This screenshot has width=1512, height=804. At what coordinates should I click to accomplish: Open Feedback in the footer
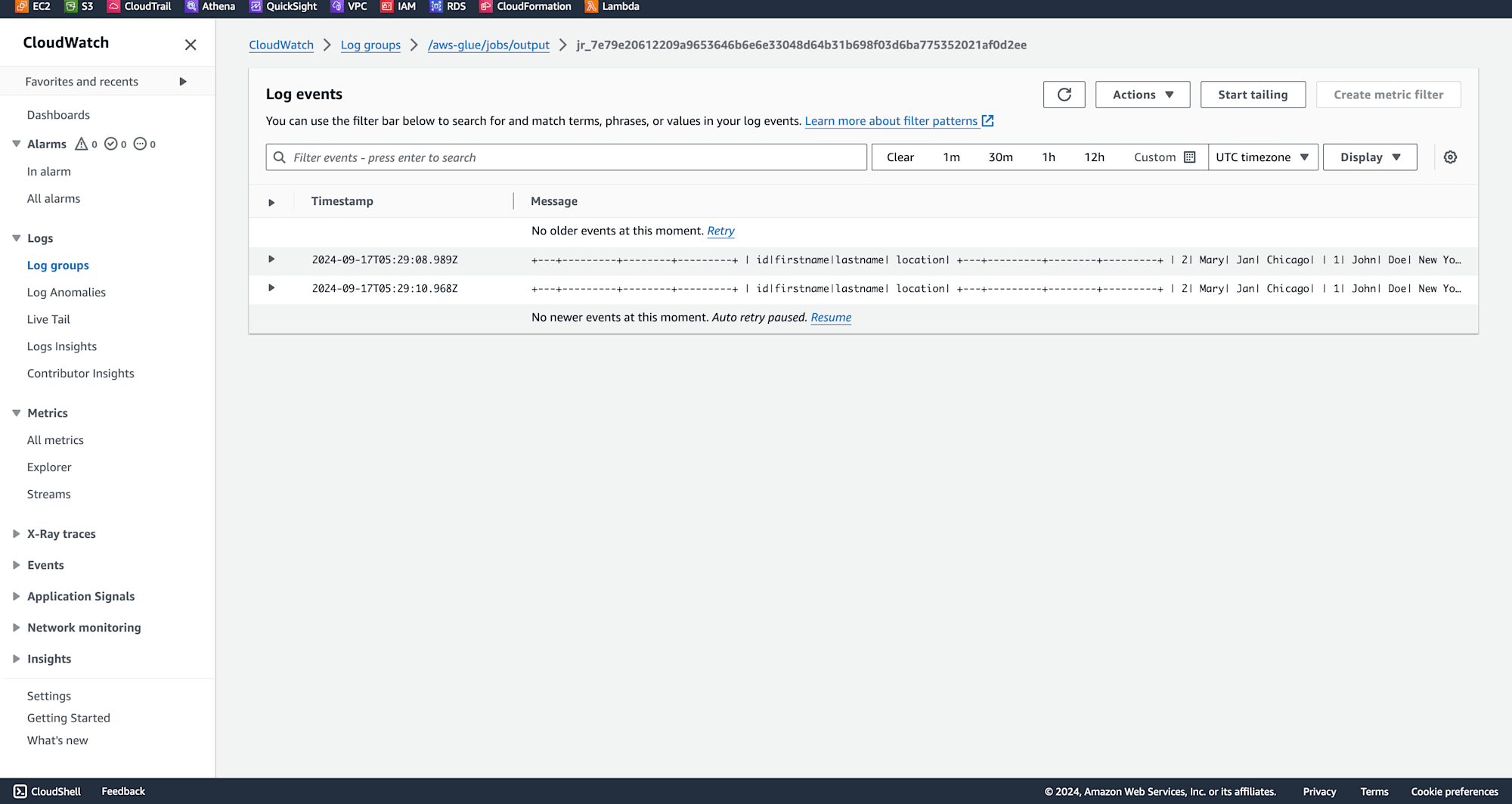point(123,791)
